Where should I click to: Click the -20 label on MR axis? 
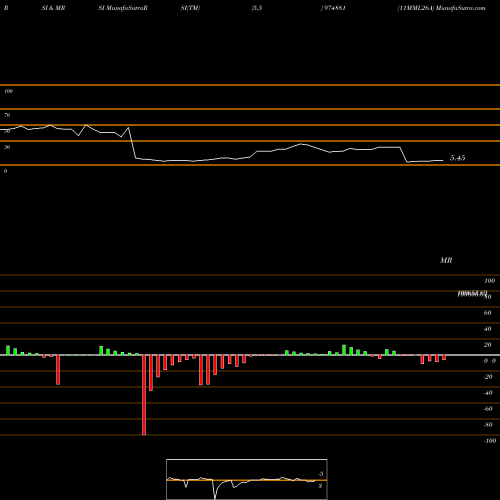point(488,377)
